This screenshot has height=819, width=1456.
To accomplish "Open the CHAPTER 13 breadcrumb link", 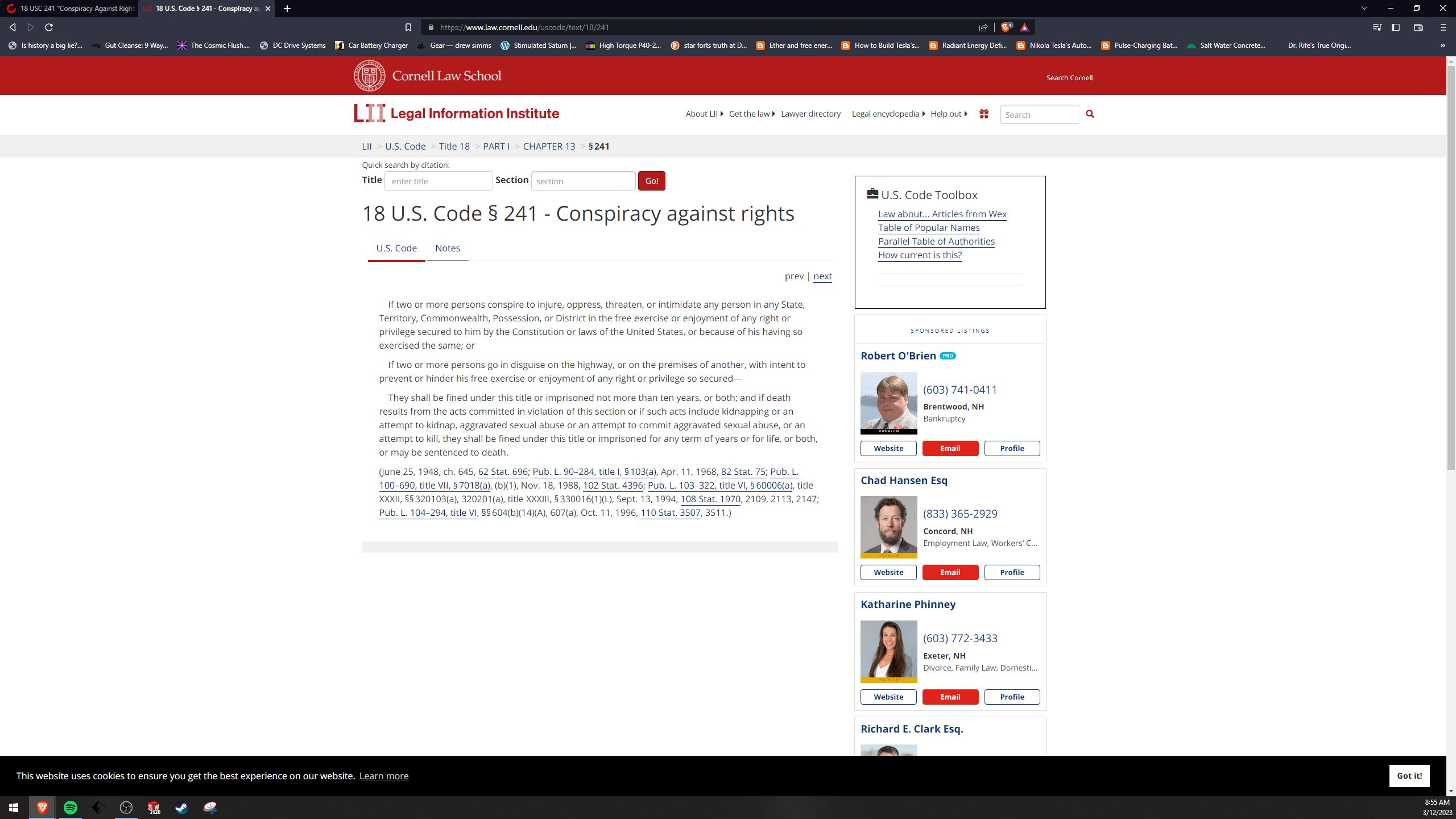I will 549,147.
